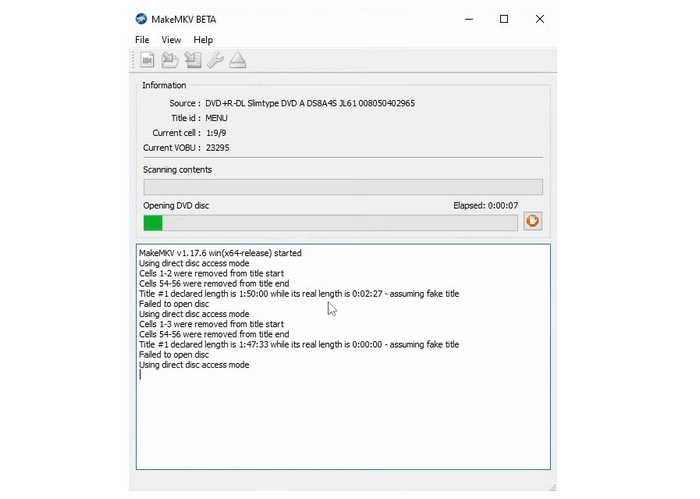Stop scanning with the orange hand button
The height and width of the screenshot is (499, 700).
point(533,221)
